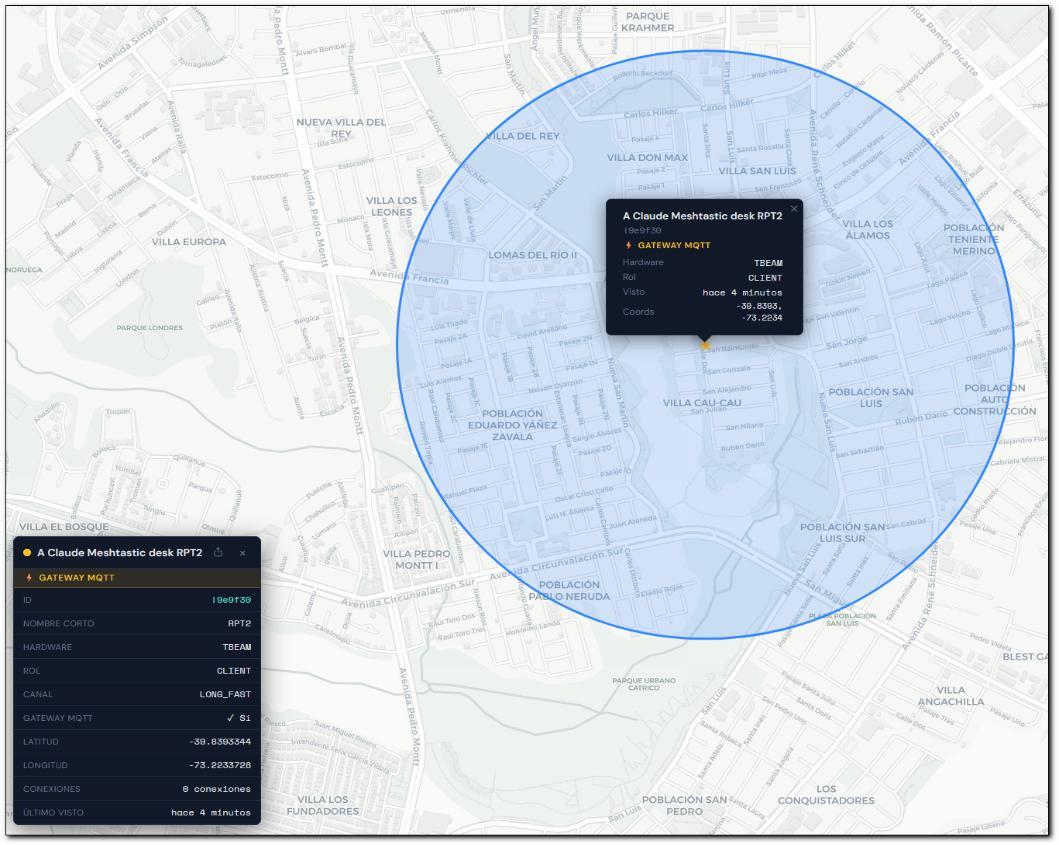Screen dimensions: 1059x845
Task: Click the node ID link !9e9f30 in panel
Action: (x=232, y=600)
